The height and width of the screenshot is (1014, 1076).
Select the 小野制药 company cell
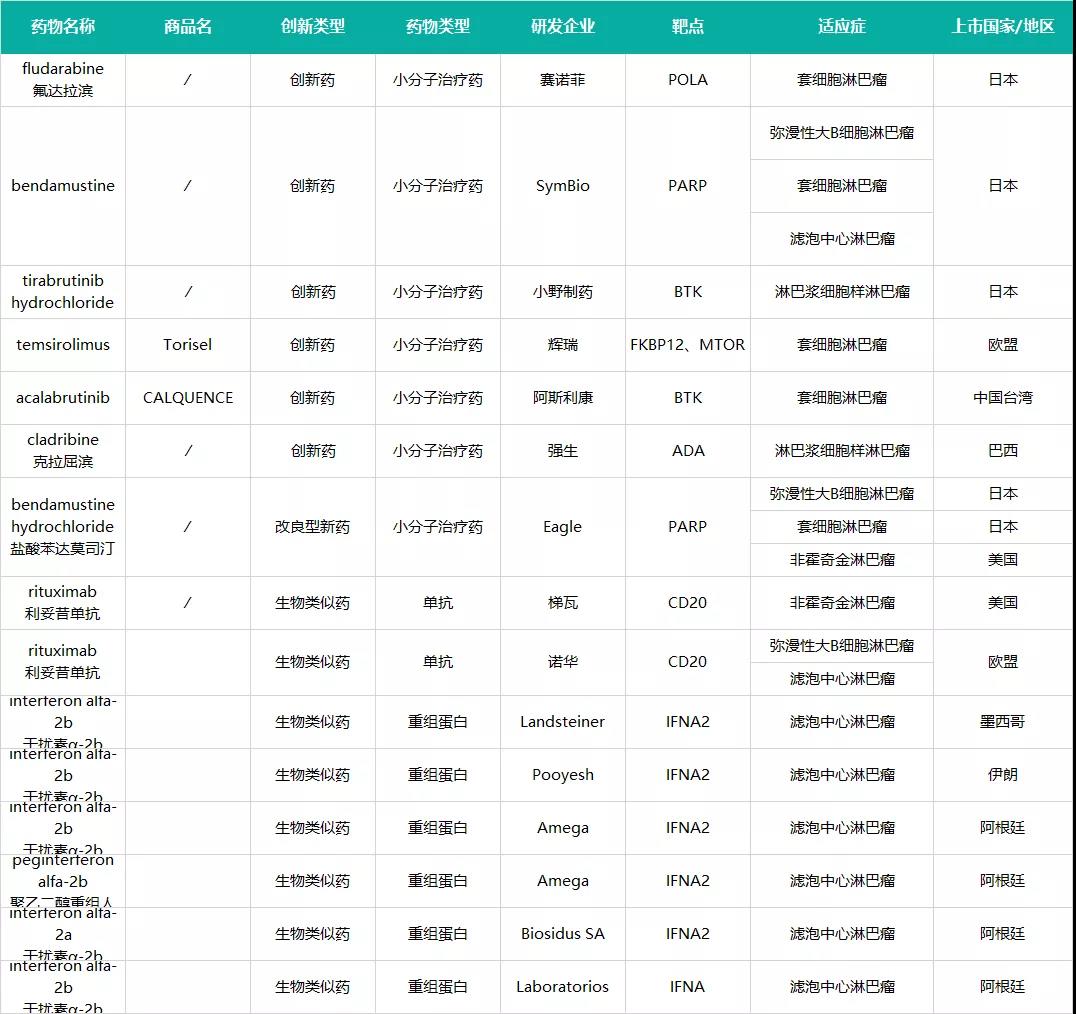point(563,292)
